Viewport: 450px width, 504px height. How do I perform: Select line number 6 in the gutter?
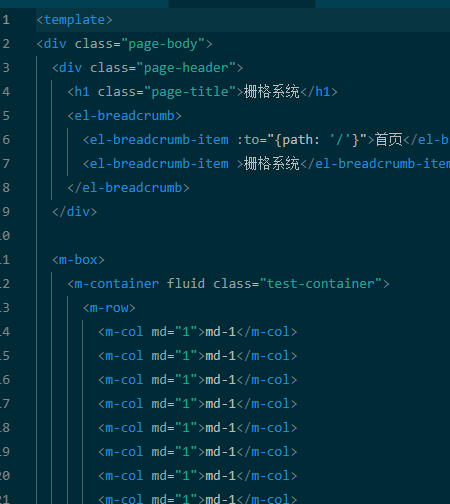(x=6, y=140)
